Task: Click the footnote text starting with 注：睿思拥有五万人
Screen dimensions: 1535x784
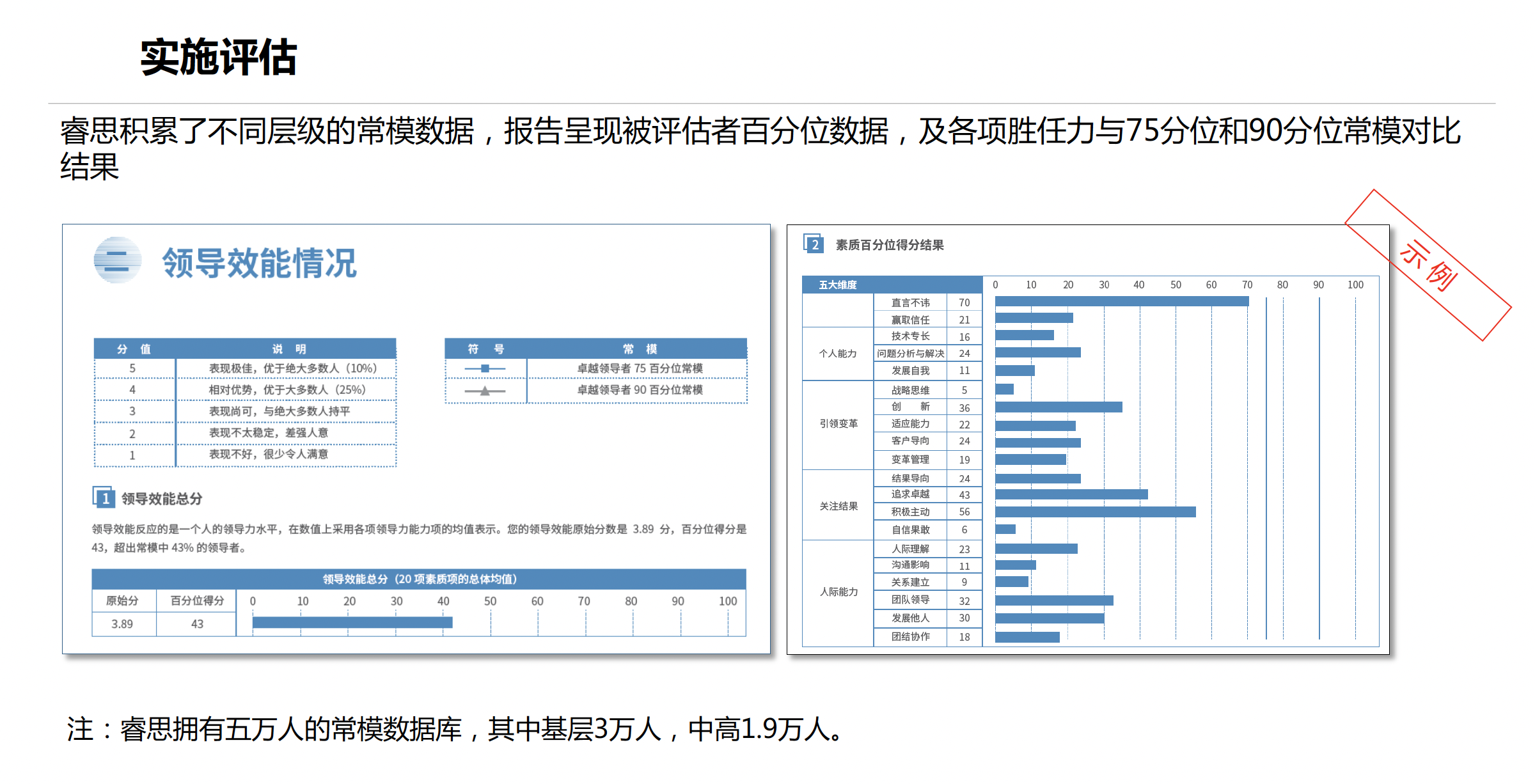Action: (x=456, y=729)
